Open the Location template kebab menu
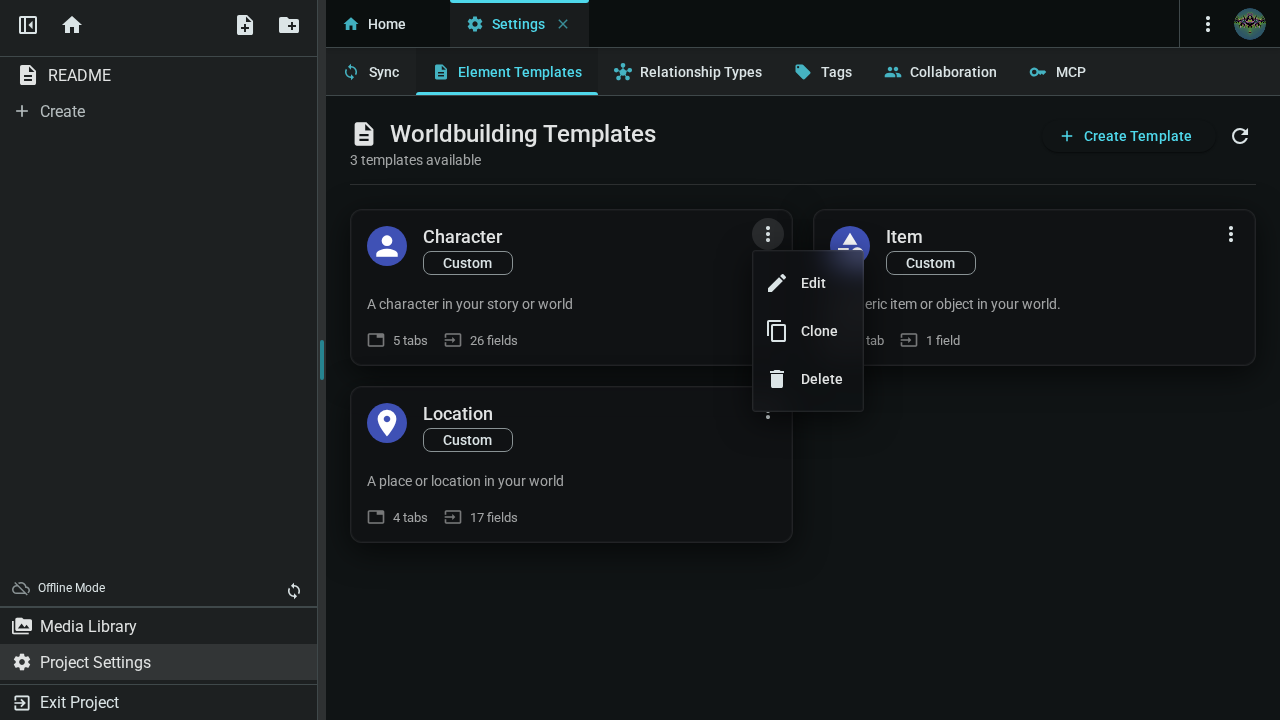1280x720 pixels. [768, 411]
